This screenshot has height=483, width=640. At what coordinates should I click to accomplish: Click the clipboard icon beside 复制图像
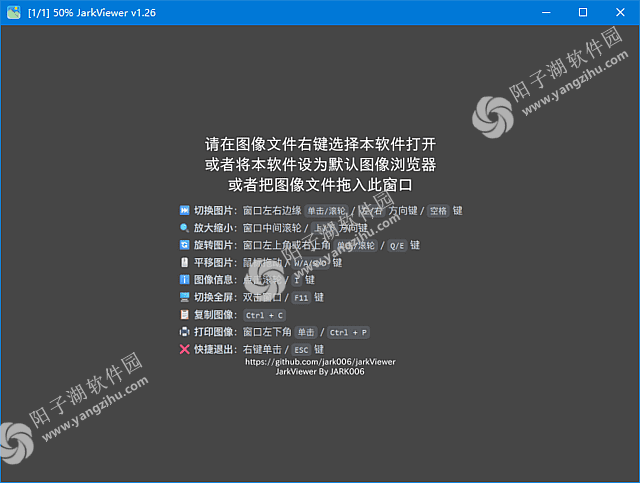click(184, 314)
